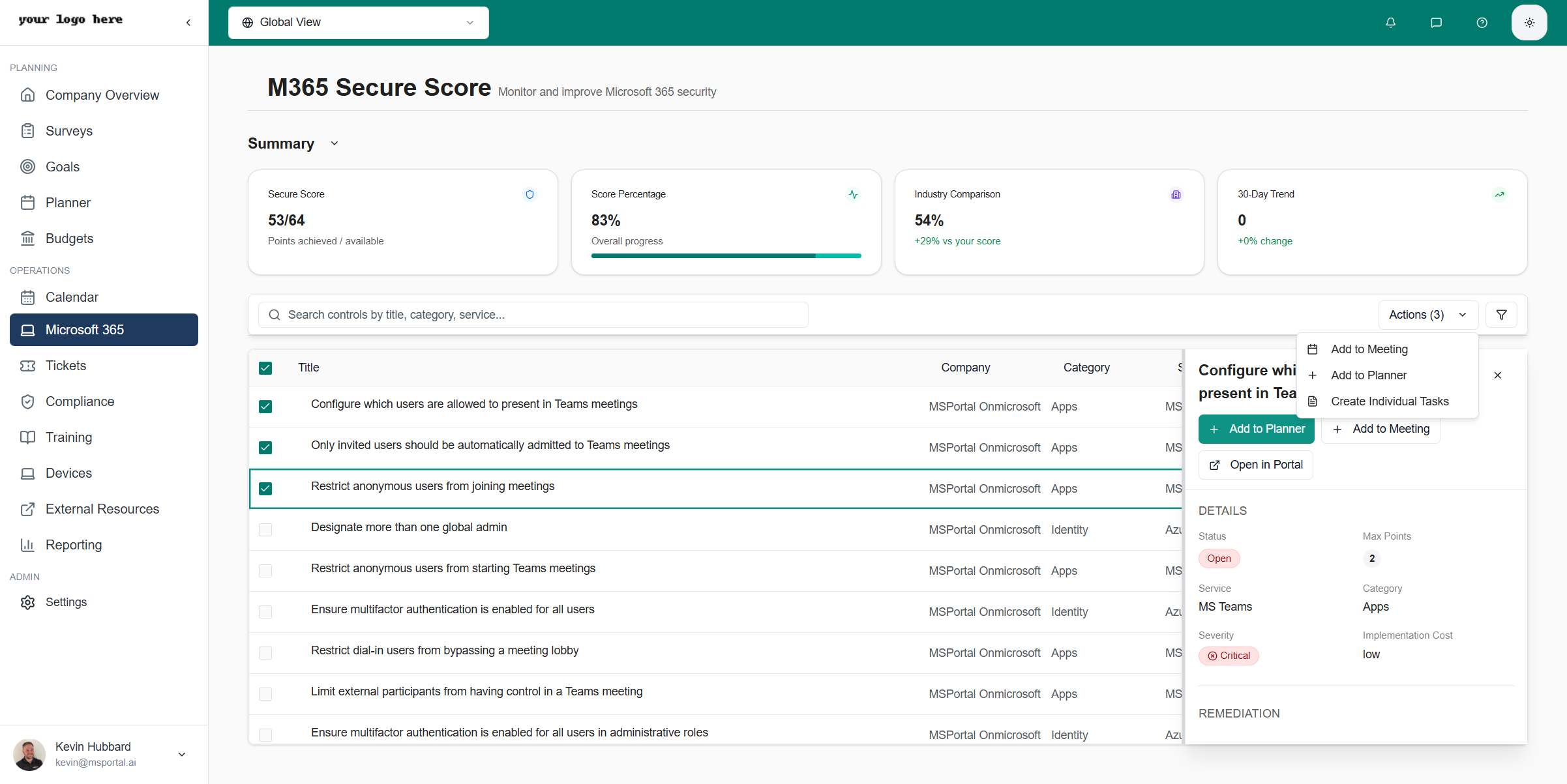The image size is (1567, 784).
Task: Open the filter icon next to Actions
Action: point(1501,314)
